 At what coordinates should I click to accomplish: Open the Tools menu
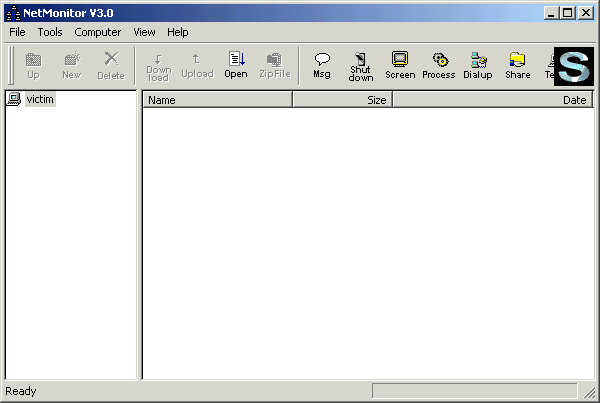click(50, 32)
